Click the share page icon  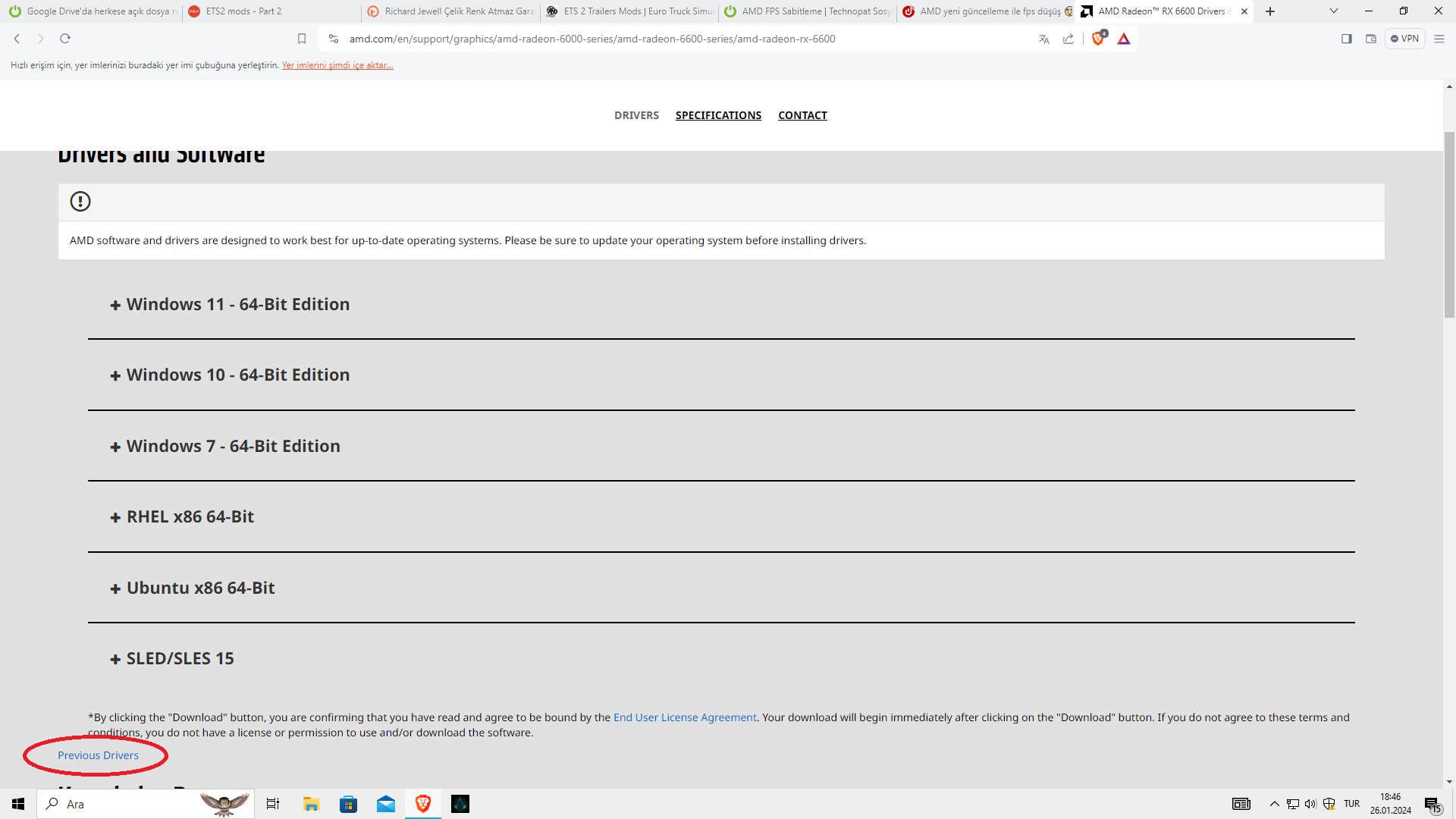(x=1068, y=39)
